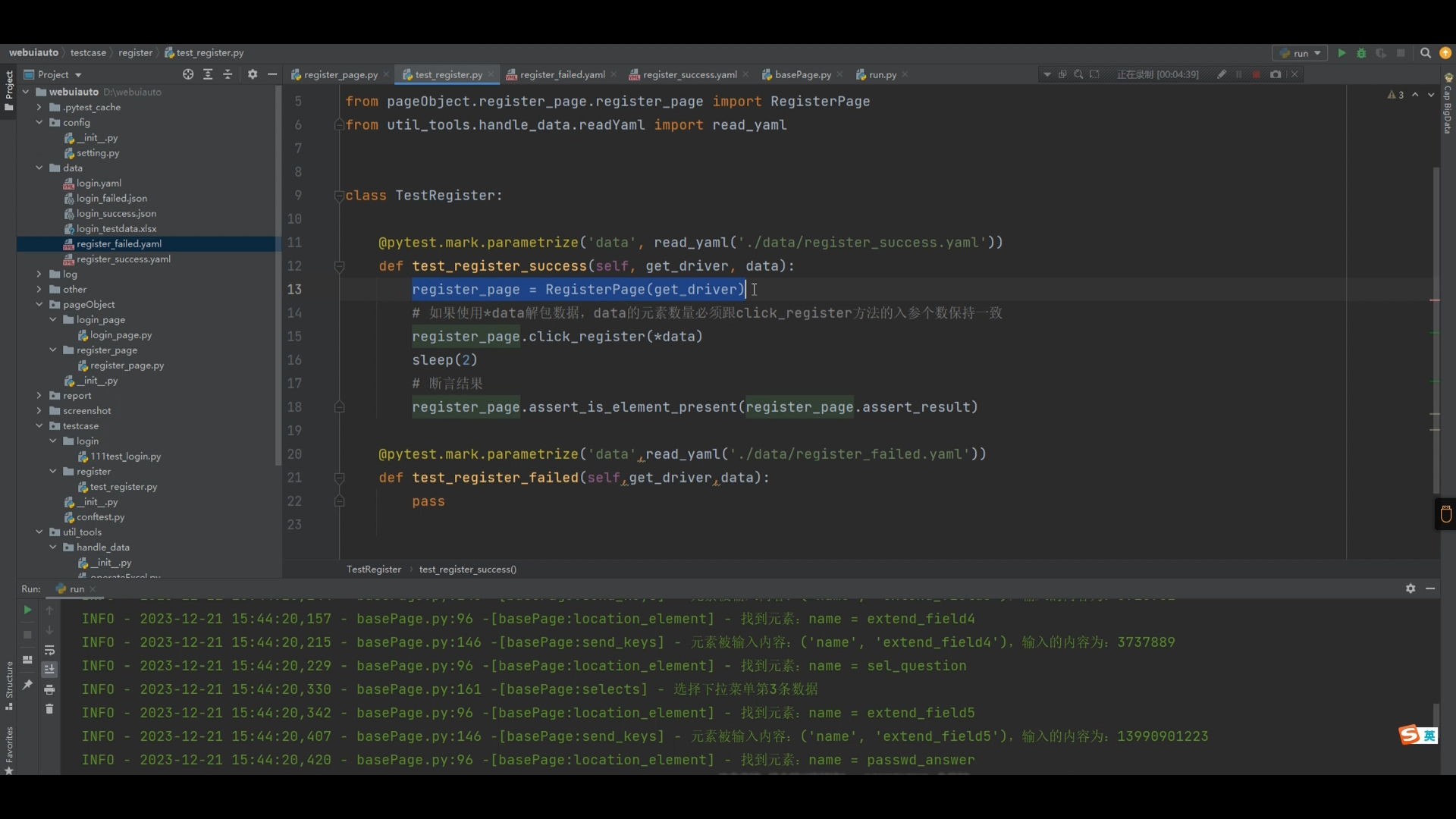
Task: Collapse the util_tools folder
Action: 39,532
